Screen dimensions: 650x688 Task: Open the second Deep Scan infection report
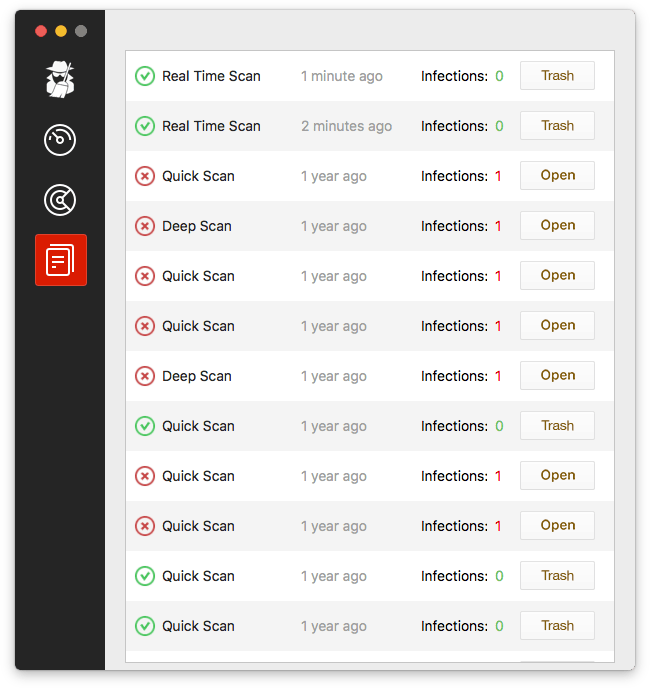(x=557, y=375)
